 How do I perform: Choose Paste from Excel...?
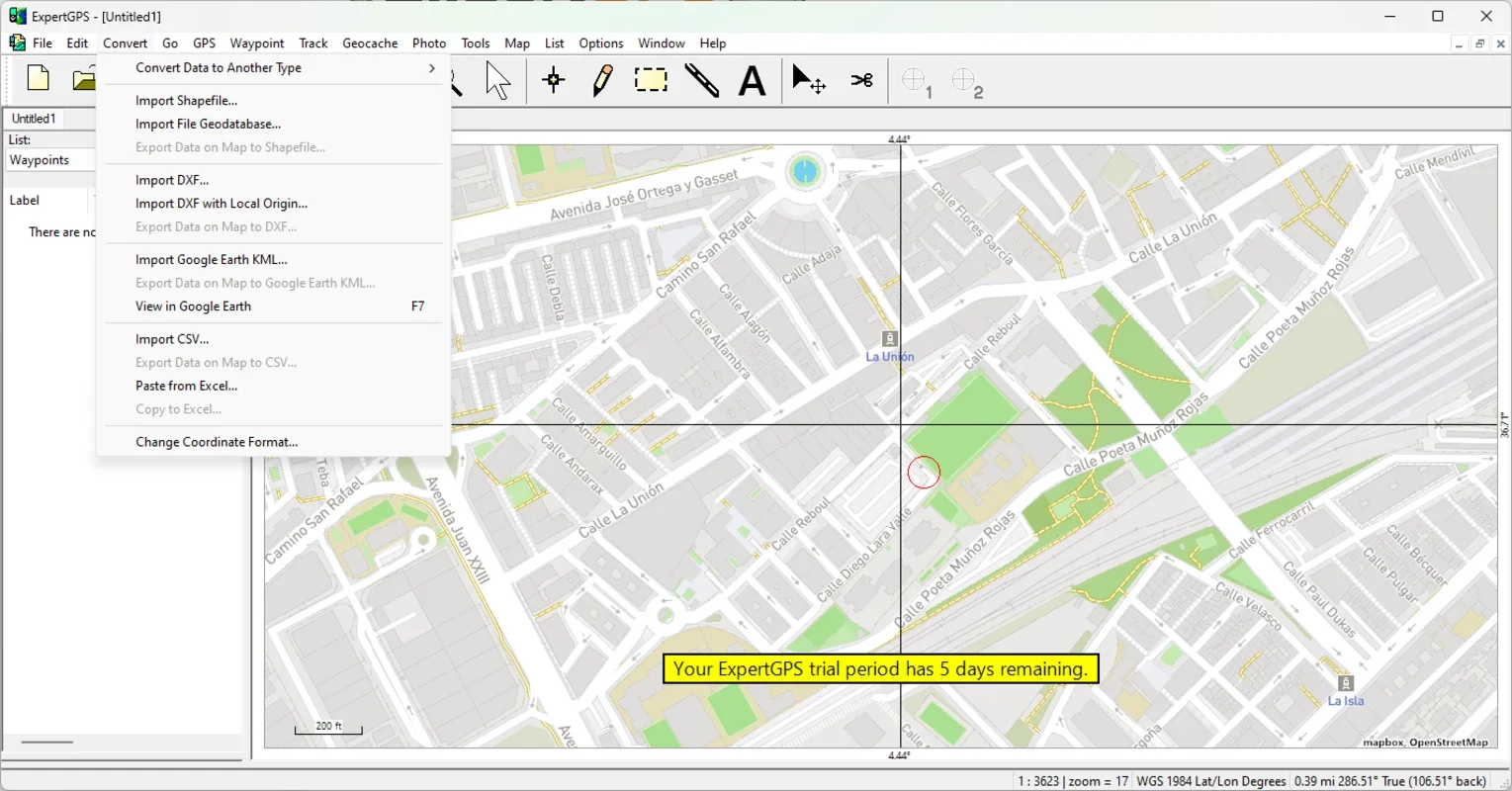click(x=274, y=387)
